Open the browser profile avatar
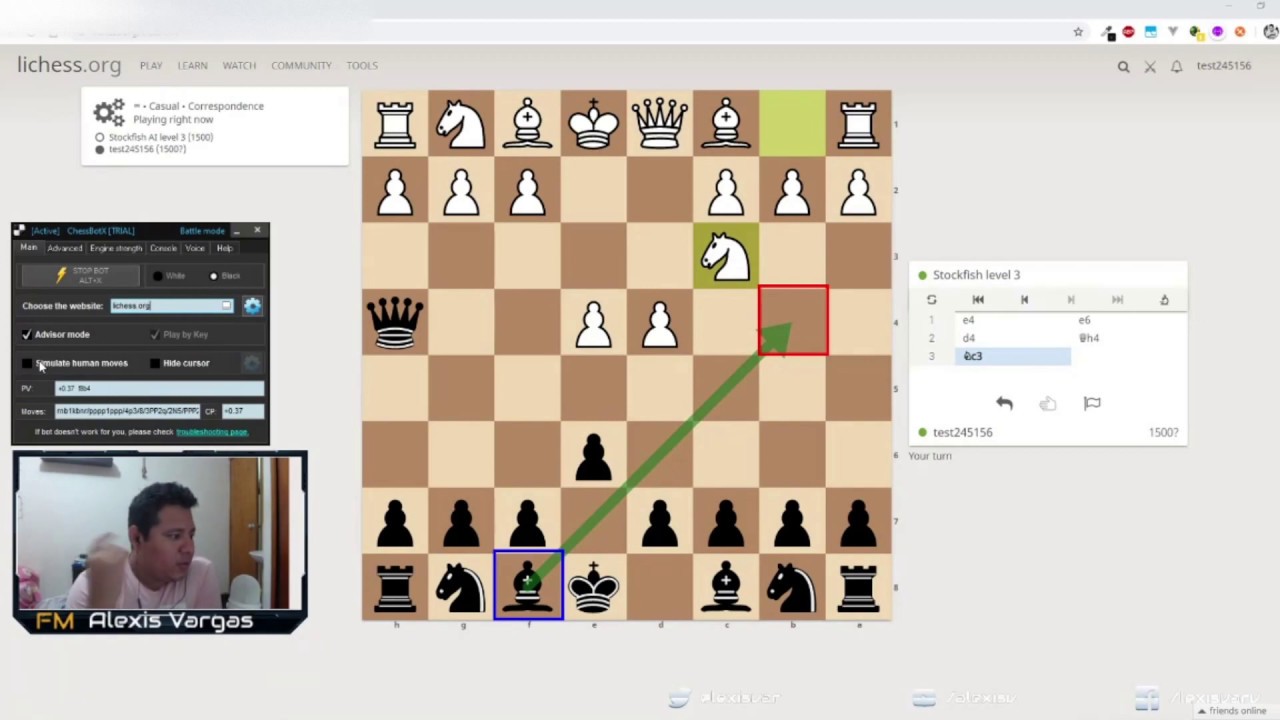 pyautogui.click(x=1271, y=32)
